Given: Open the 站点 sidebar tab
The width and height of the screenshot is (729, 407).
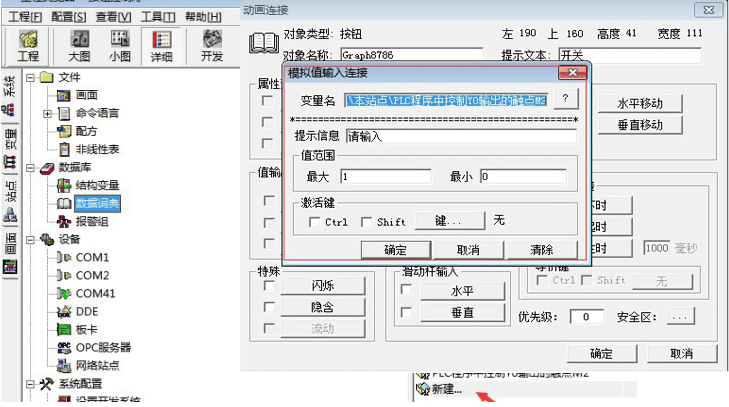Looking at the screenshot, I should click(x=9, y=201).
